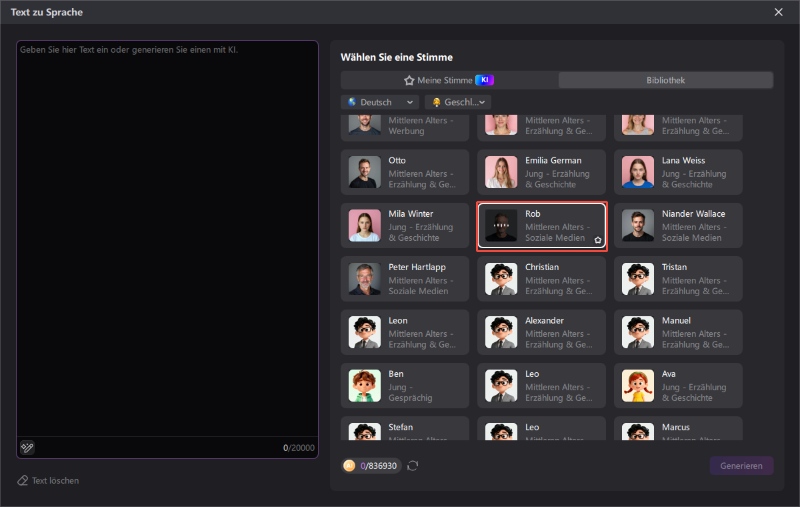Viewport: 800px width, 507px height.
Task: Click the coin credits icon
Action: click(349, 466)
